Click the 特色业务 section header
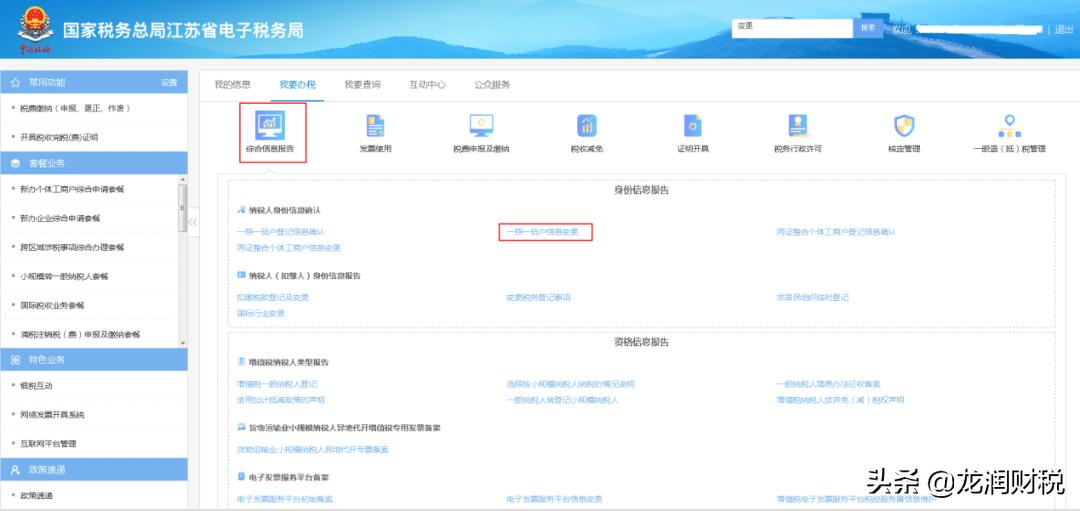Image resolution: width=1080 pixels, height=511 pixels. [x=94, y=359]
